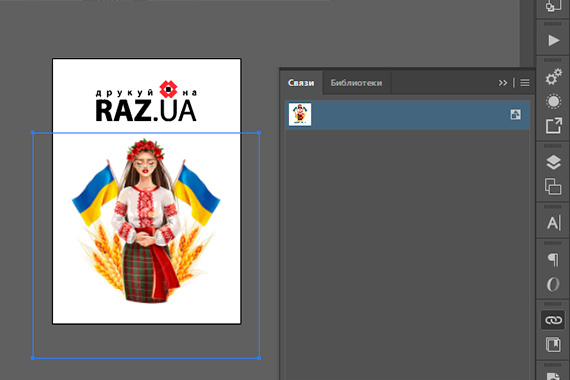Click the RAZ.UA logo on the artboard

pos(146,101)
